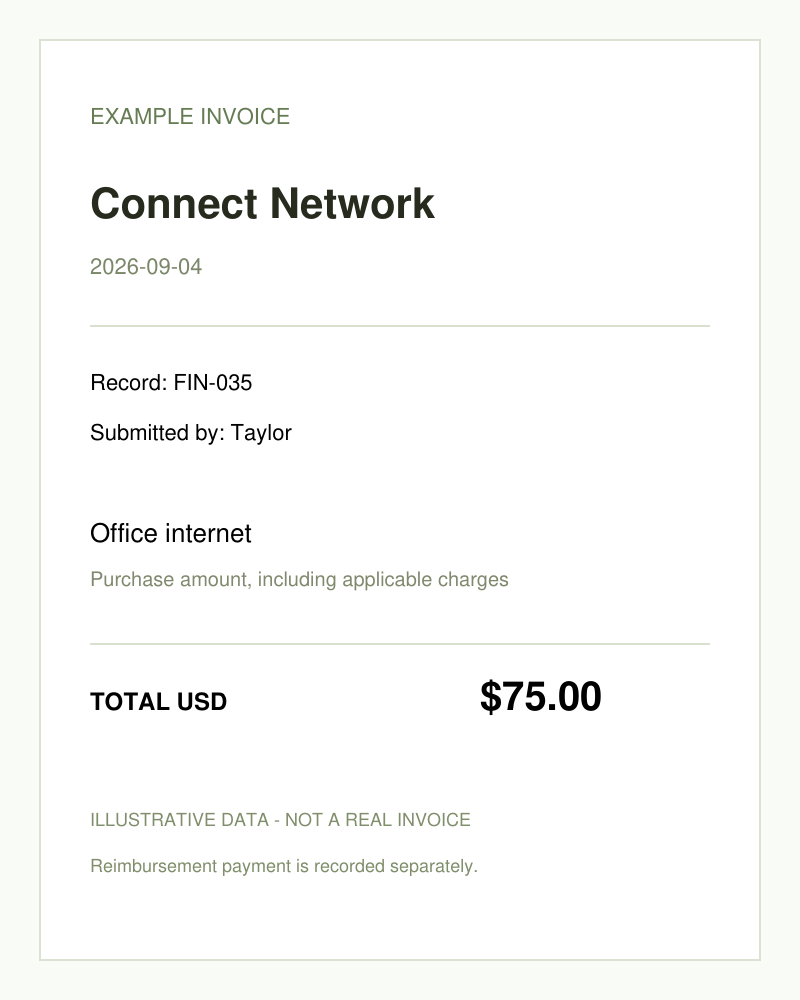The height and width of the screenshot is (1000, 800).
Task: Click the TOTAL USD label
Action: [x=159, y=702]
